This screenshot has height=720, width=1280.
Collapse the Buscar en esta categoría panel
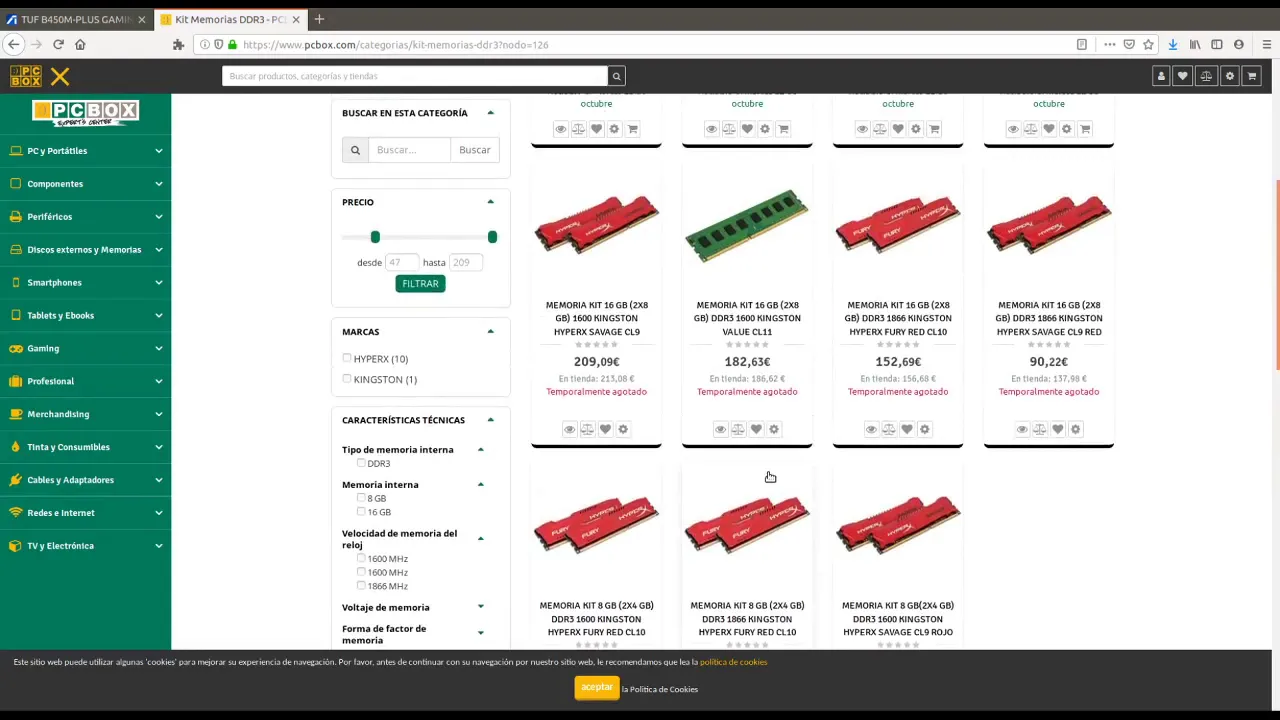(x=490, y=113)
